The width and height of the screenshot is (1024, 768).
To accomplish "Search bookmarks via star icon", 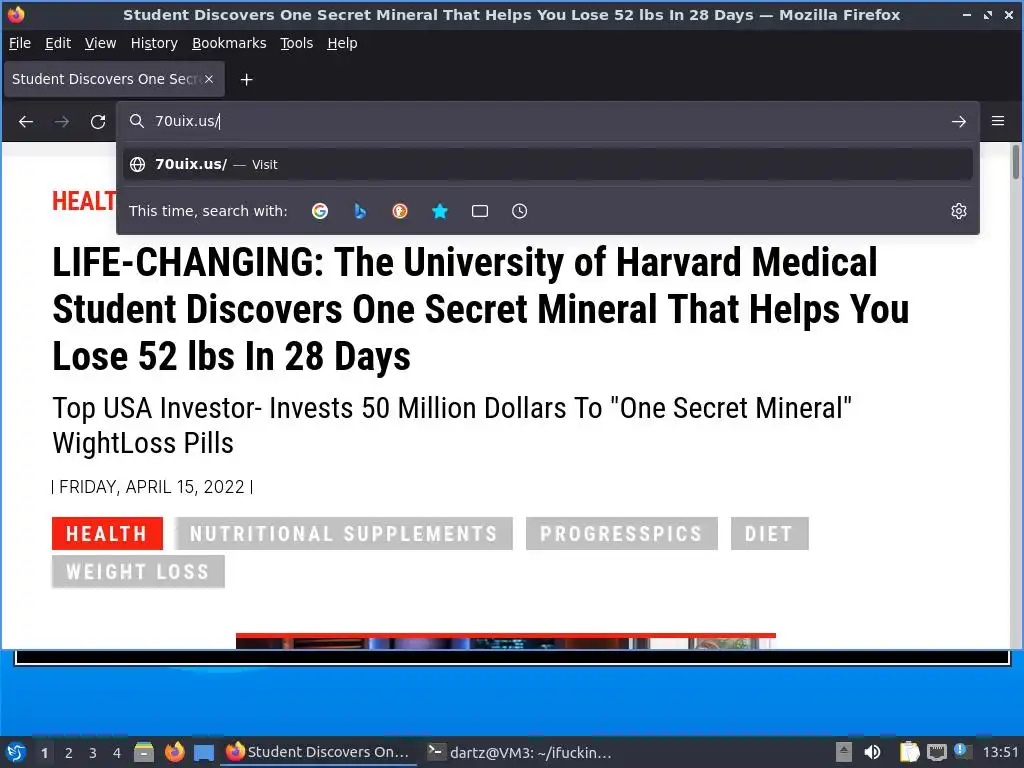I will click(440, 211).
